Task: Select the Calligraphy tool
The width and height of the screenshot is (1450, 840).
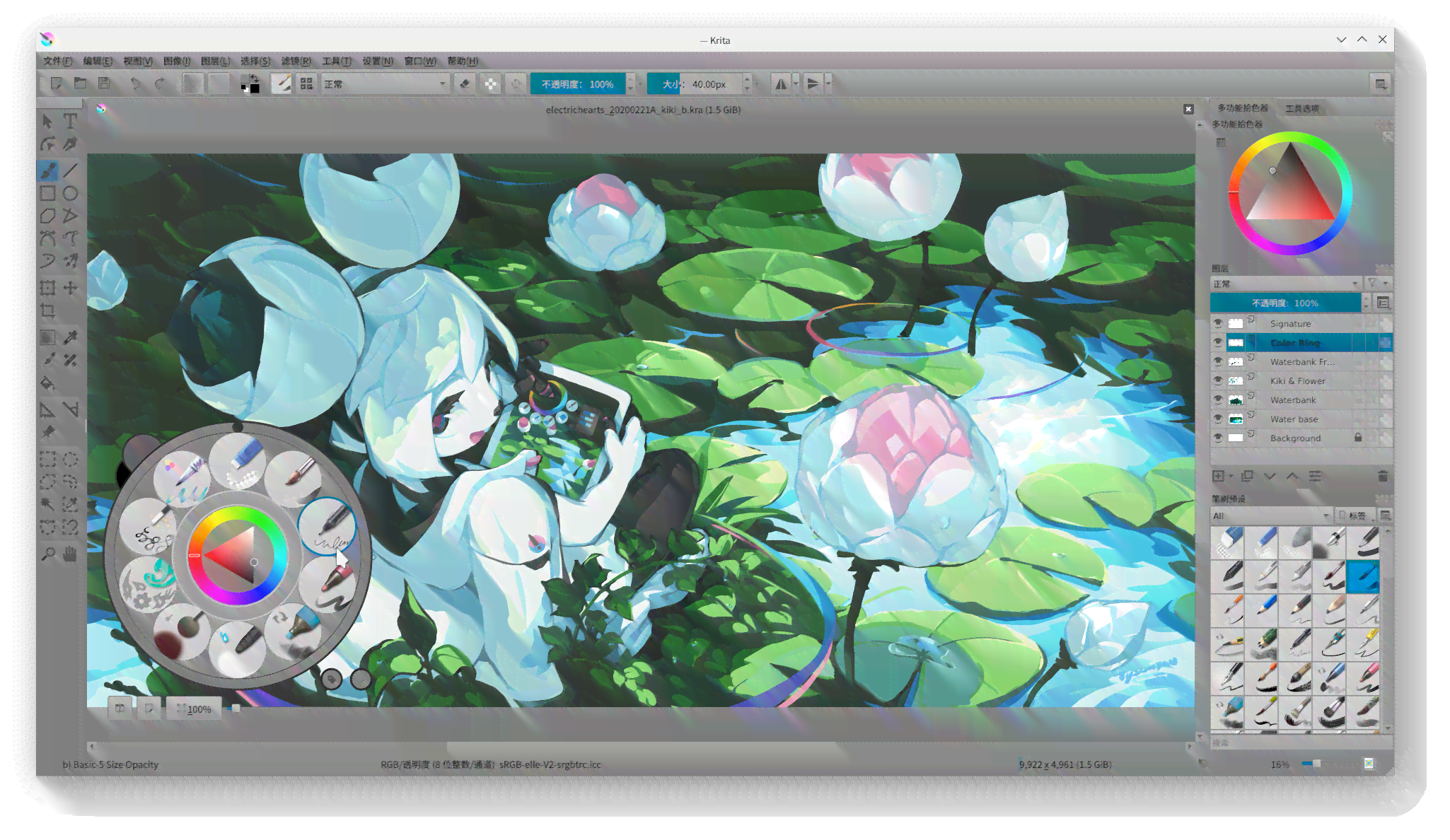Action: pos(70,144)
